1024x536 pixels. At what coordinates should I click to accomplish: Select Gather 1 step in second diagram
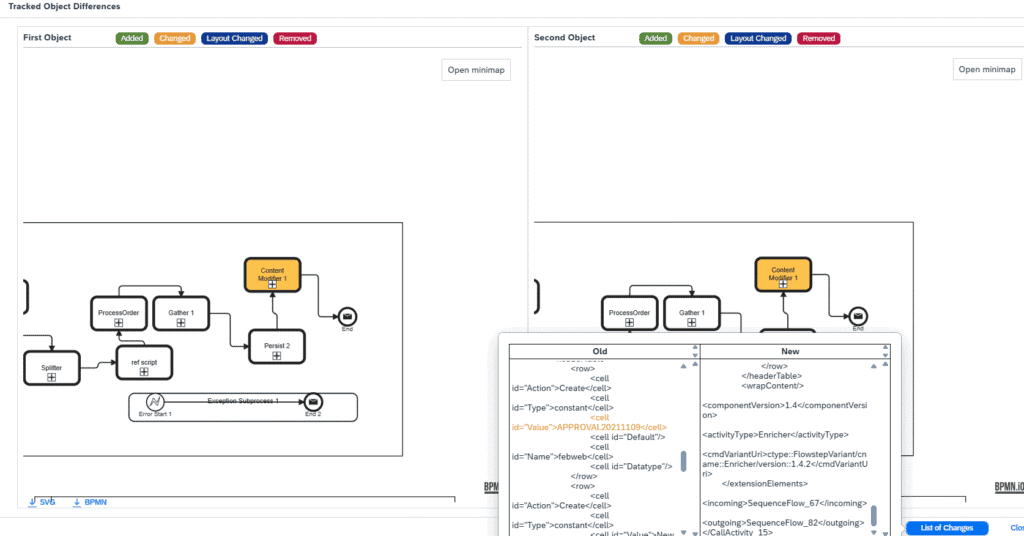(x=692, y=313)
